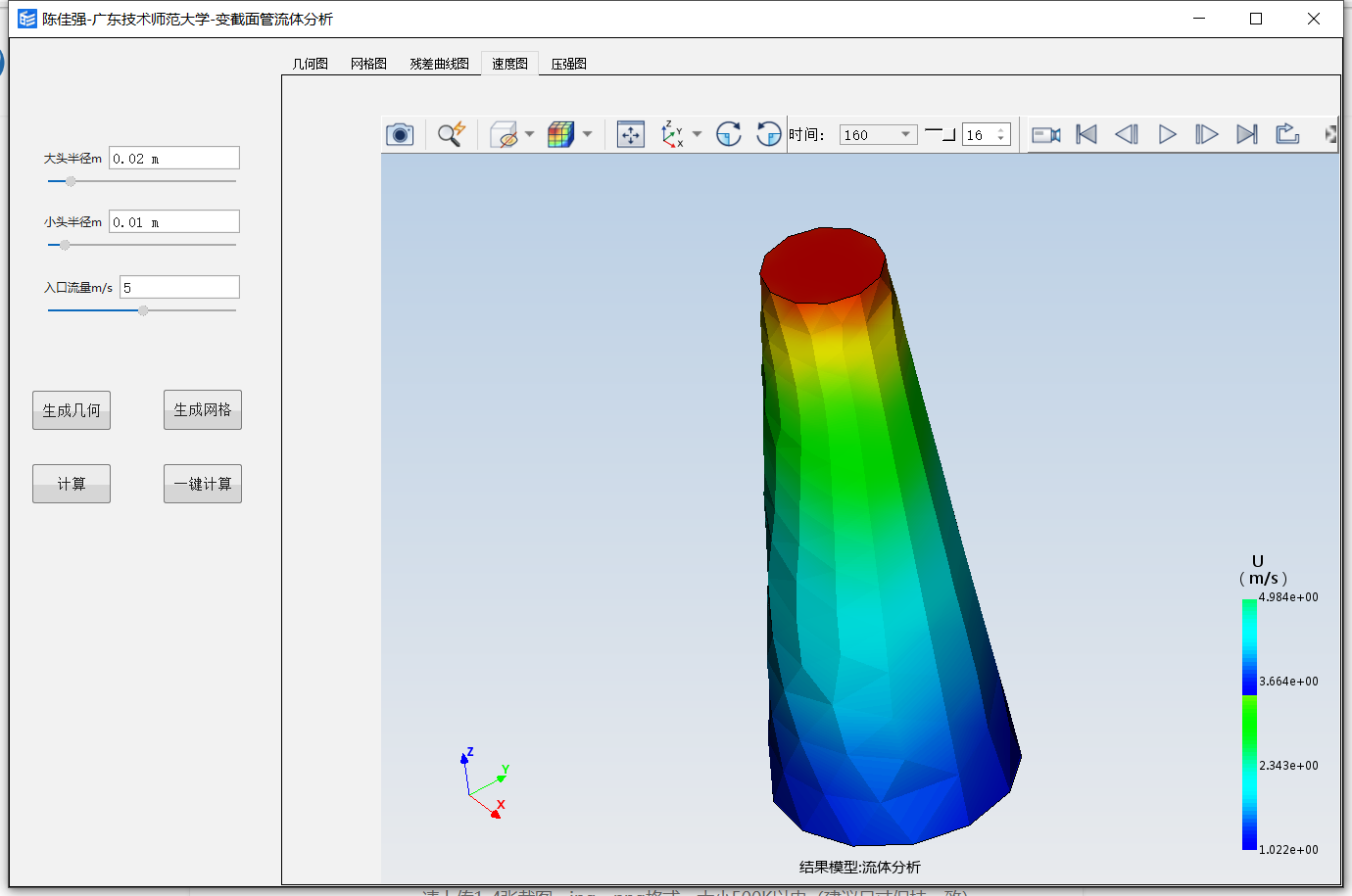
Task: Click the export animation icon
Action: (1287, 134)
